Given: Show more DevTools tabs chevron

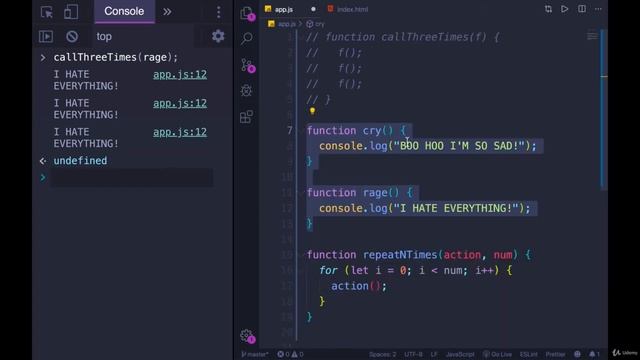Looking at the screenshot, I should (x=167, y=12).
